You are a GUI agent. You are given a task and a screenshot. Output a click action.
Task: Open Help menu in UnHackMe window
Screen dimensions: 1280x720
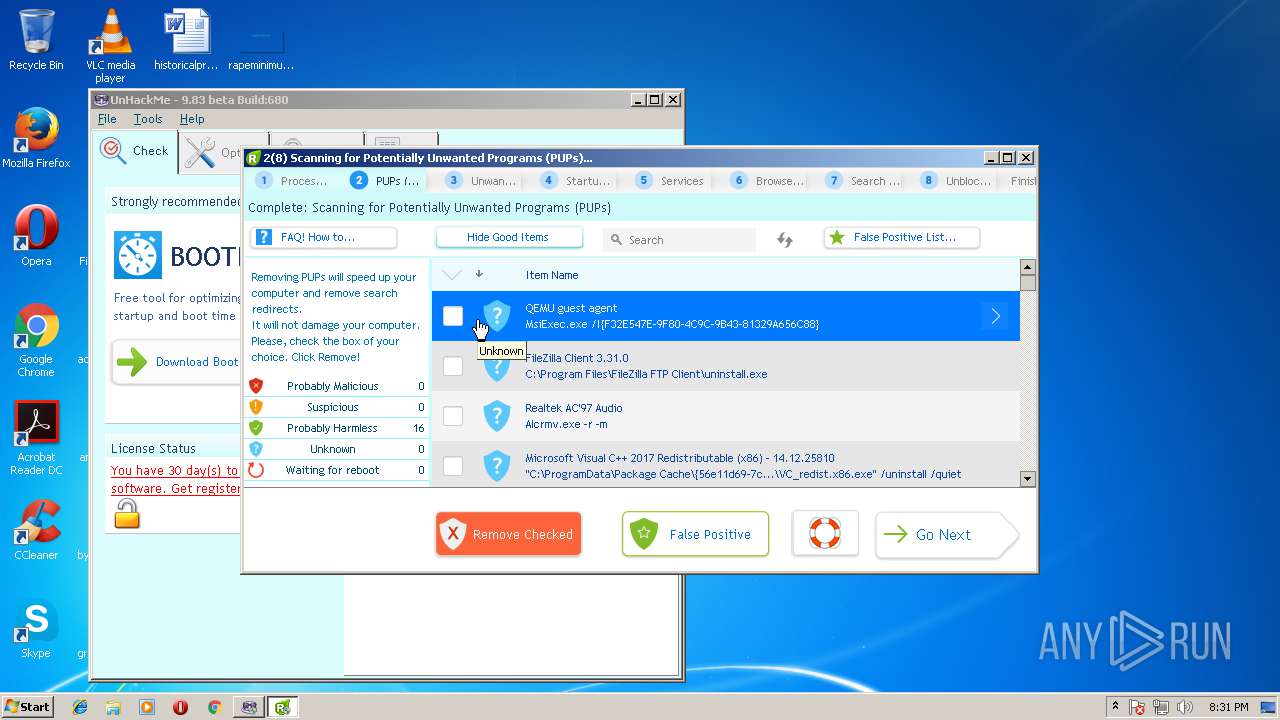(x=192, y=119)
